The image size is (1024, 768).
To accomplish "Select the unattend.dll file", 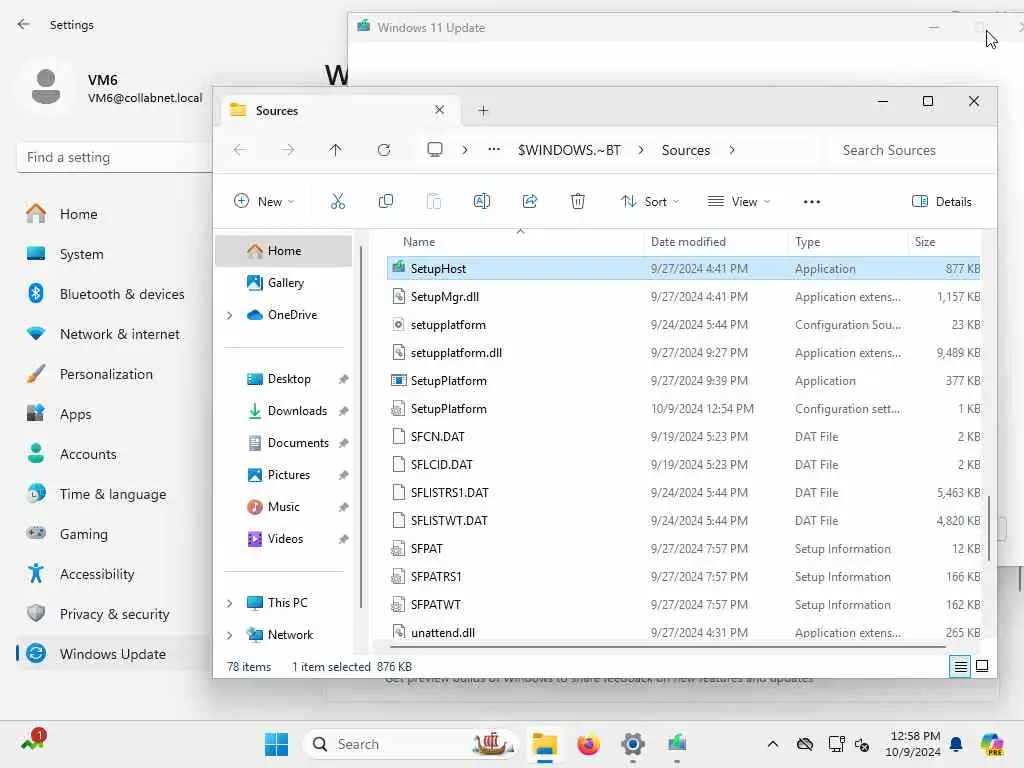I will pyautogui.click(x=684, y=632).
